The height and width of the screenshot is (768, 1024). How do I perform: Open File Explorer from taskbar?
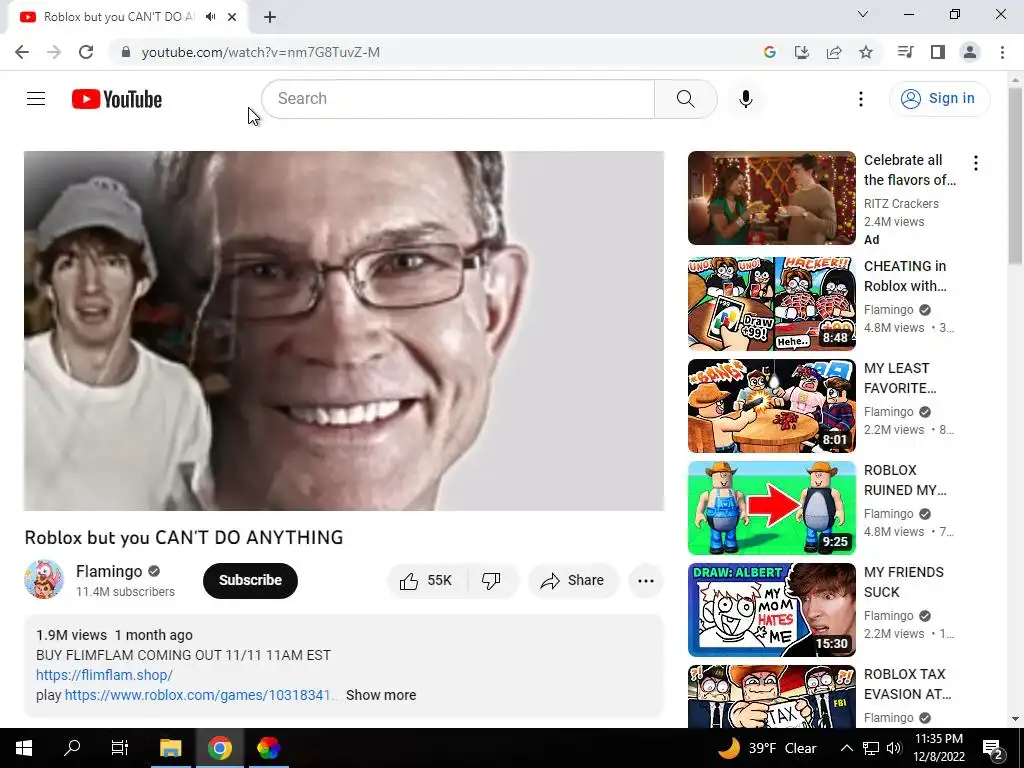tap(170, 748)
